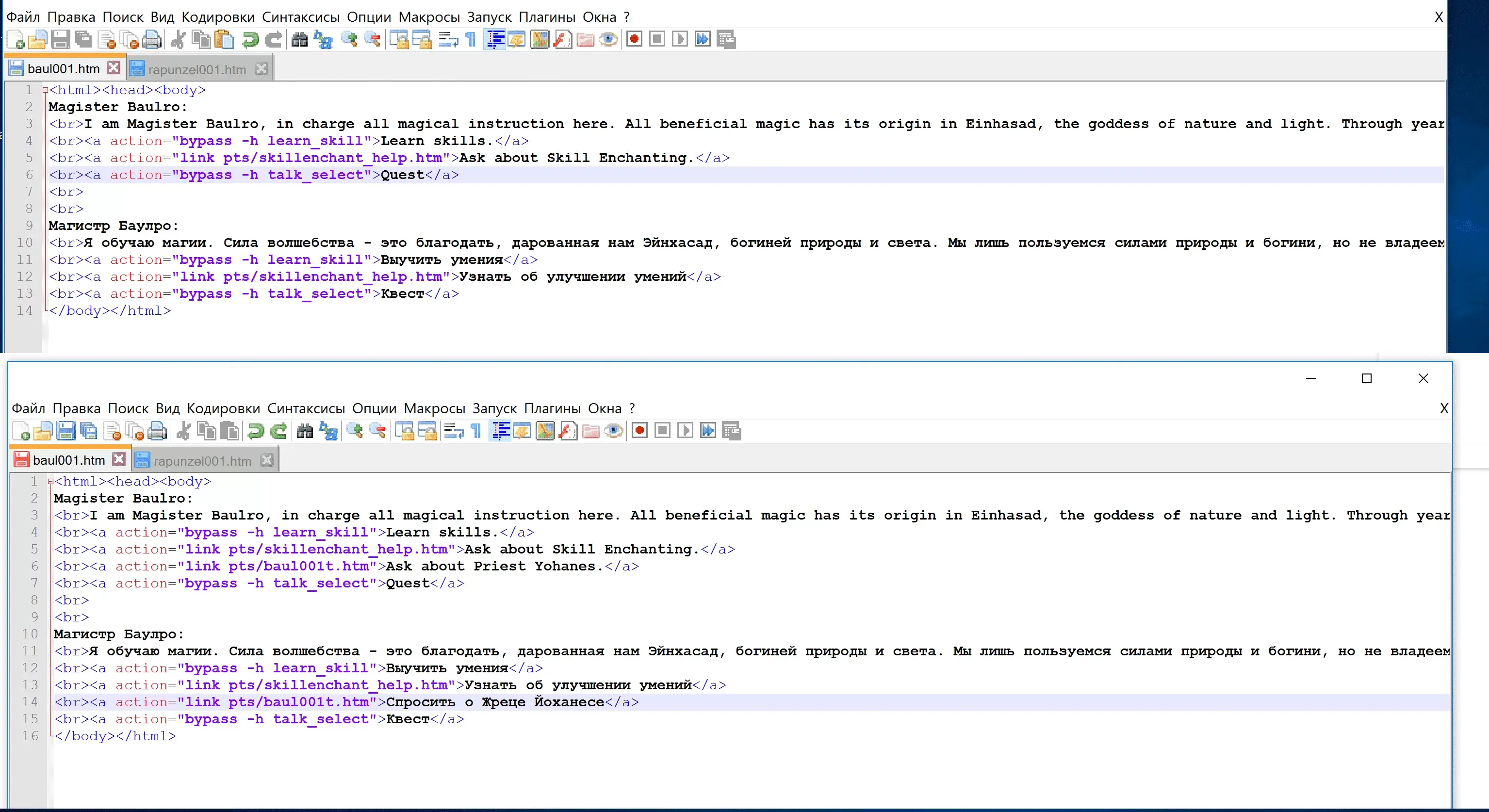Switch to rapunzel001.htm tab top window
This screenshot has width=1489, height=812.
pyautogui.click(x=197, y=69)
